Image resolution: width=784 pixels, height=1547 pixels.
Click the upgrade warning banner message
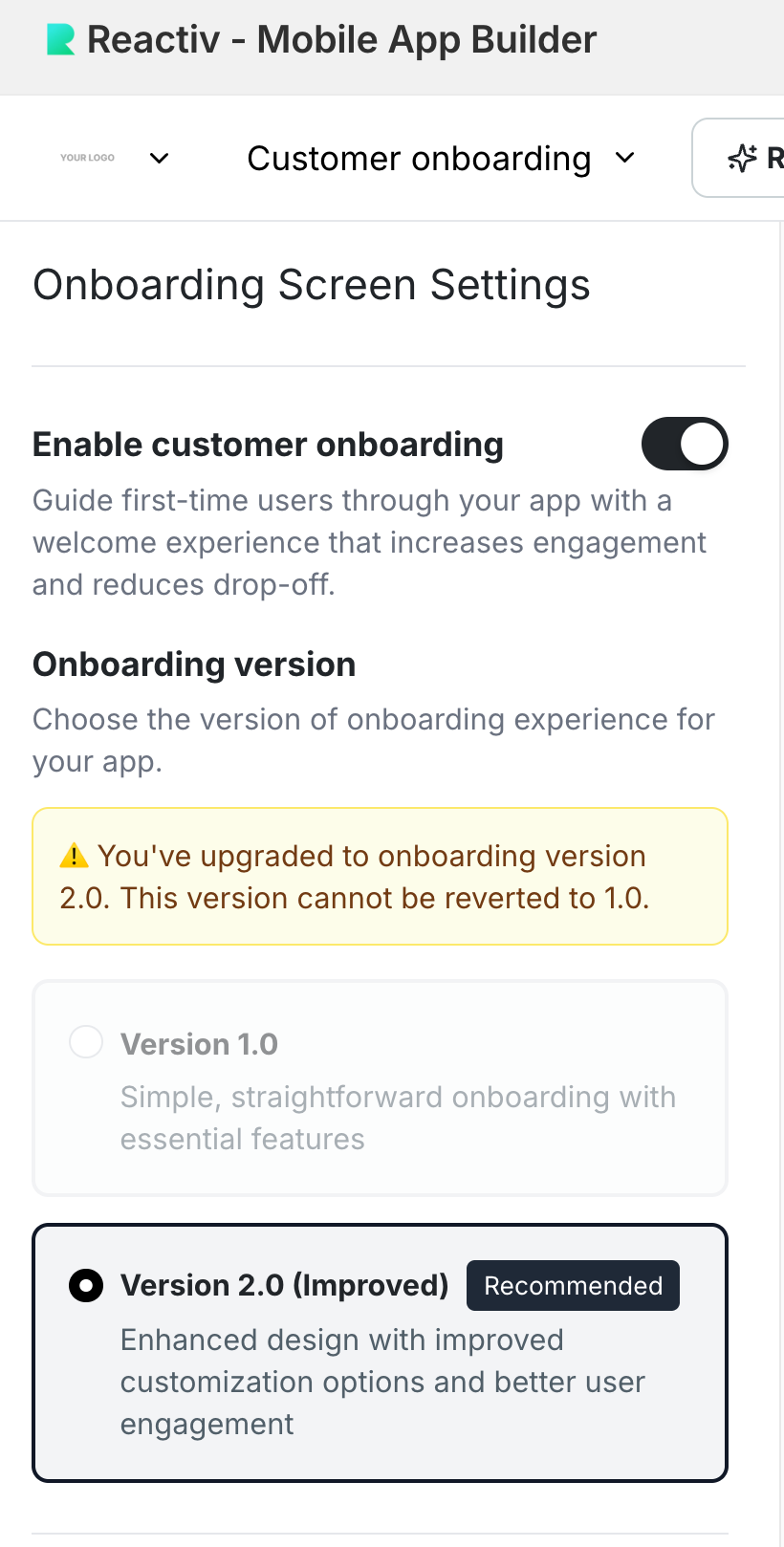[x=373, y=878]
